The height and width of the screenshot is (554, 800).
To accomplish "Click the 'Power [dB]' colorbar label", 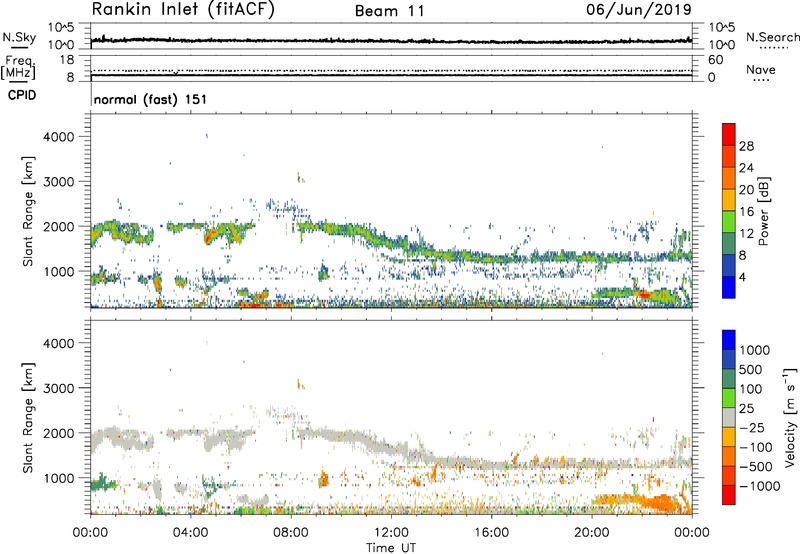I will click(x=763, y=211).
